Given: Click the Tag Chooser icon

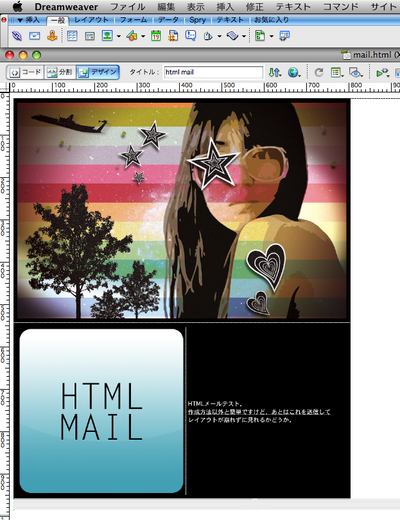Looking at the screenshot, I should pos(284,36).
